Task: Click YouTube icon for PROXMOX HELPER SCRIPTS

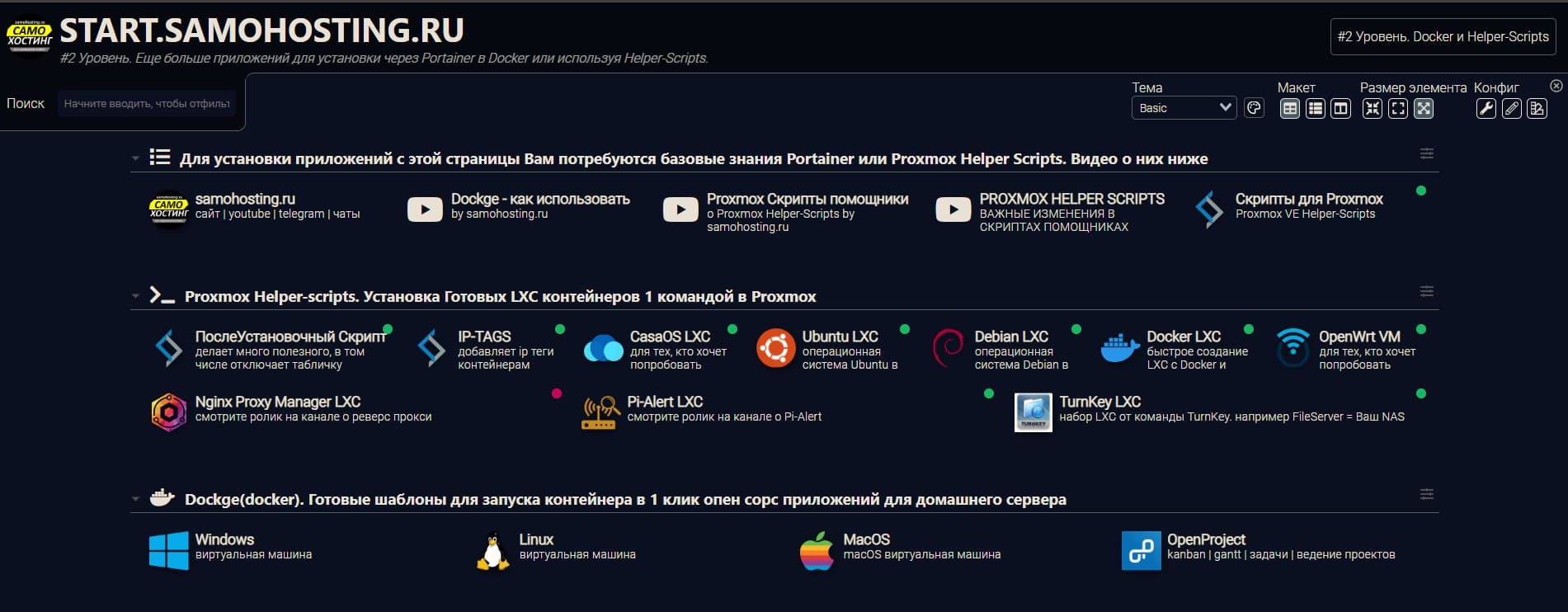Action: click(x=953, y=209)
